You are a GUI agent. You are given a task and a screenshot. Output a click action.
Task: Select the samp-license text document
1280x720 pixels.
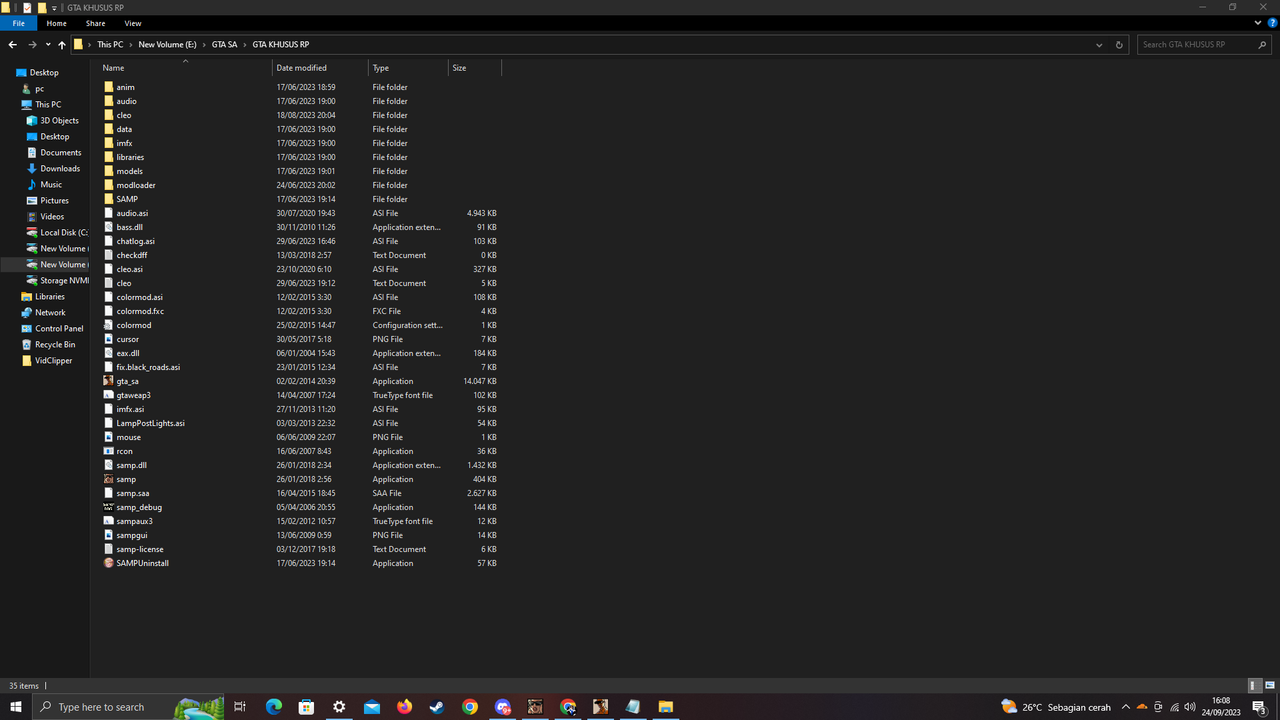tap(139, 549)
